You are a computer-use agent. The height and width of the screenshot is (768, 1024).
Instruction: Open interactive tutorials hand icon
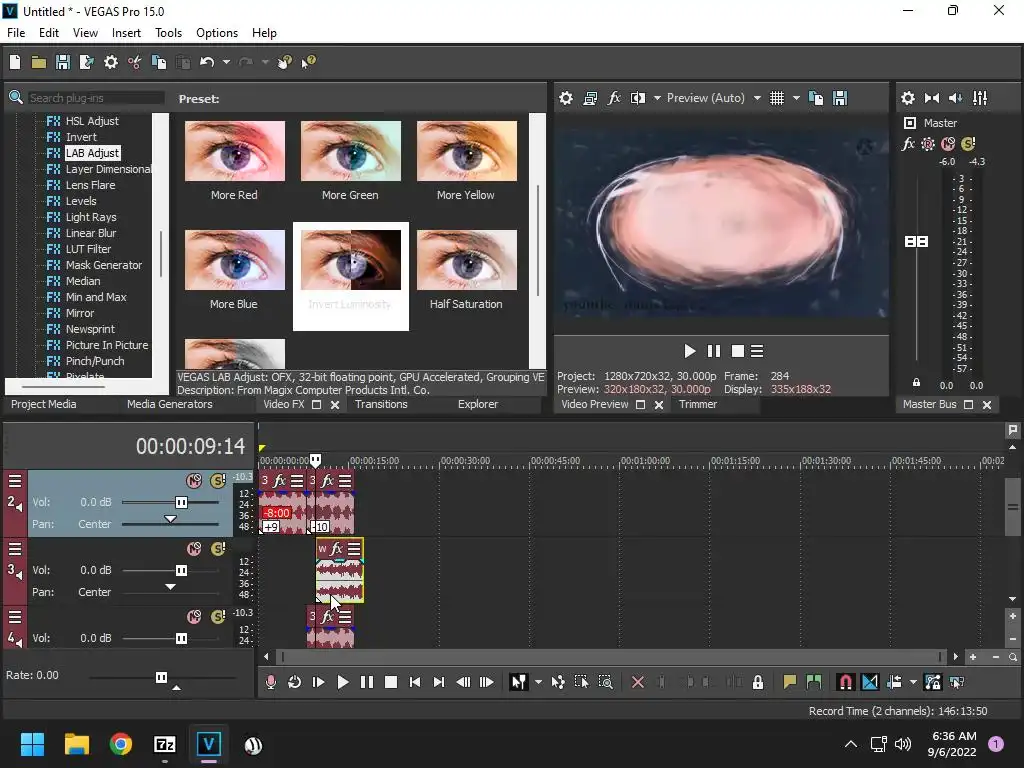(285, 62)
